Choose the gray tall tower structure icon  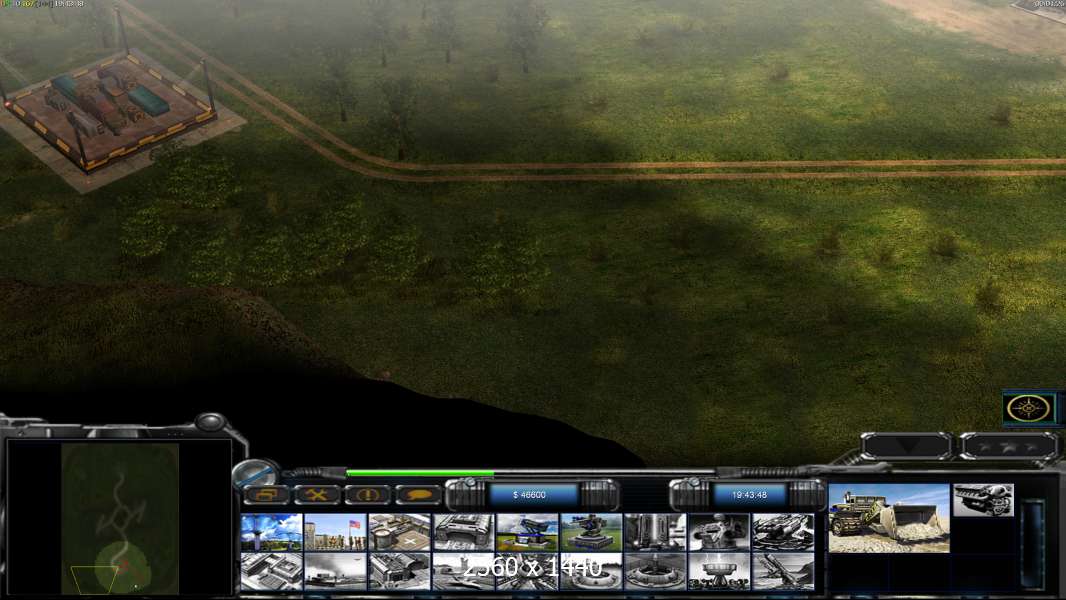[x=655, y=531]
